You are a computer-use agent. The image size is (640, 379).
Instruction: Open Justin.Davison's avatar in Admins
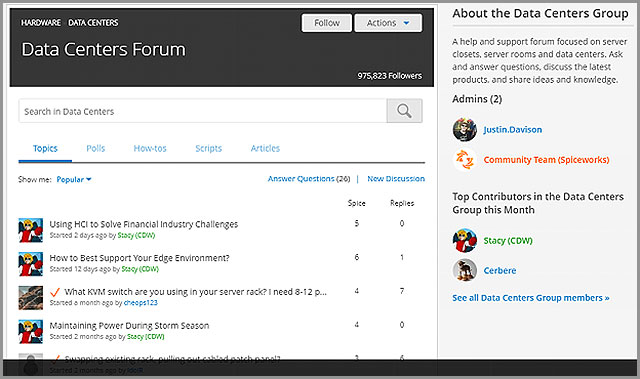coord(464,130)
